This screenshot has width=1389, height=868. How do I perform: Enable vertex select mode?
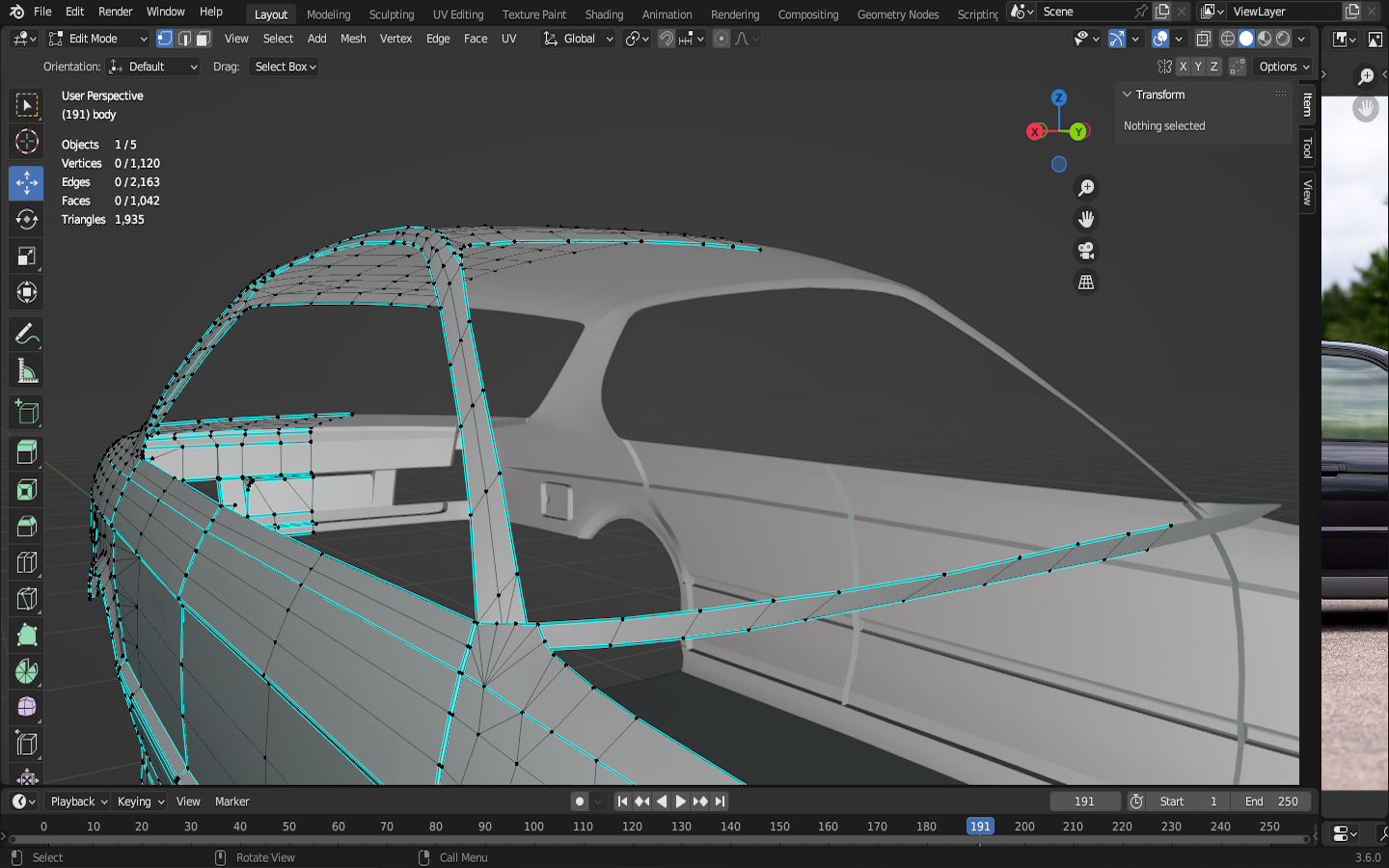click(165, 39)
